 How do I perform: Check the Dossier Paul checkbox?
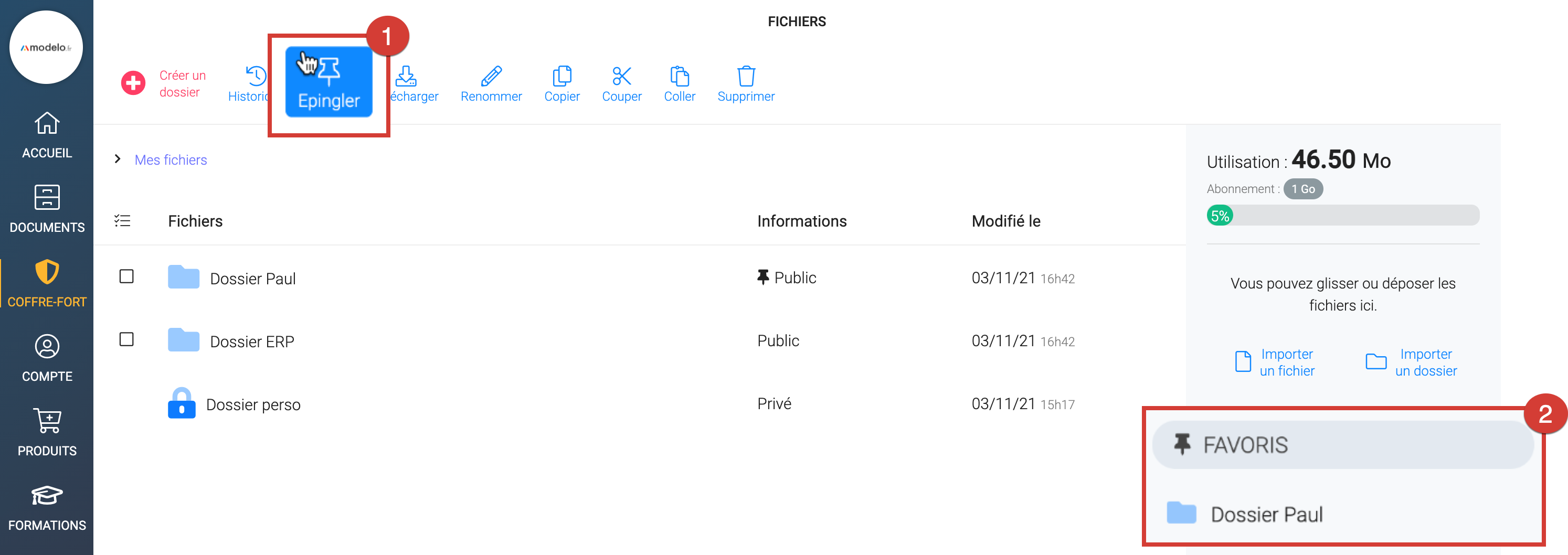pyautogui.click(x=126, y=277)
